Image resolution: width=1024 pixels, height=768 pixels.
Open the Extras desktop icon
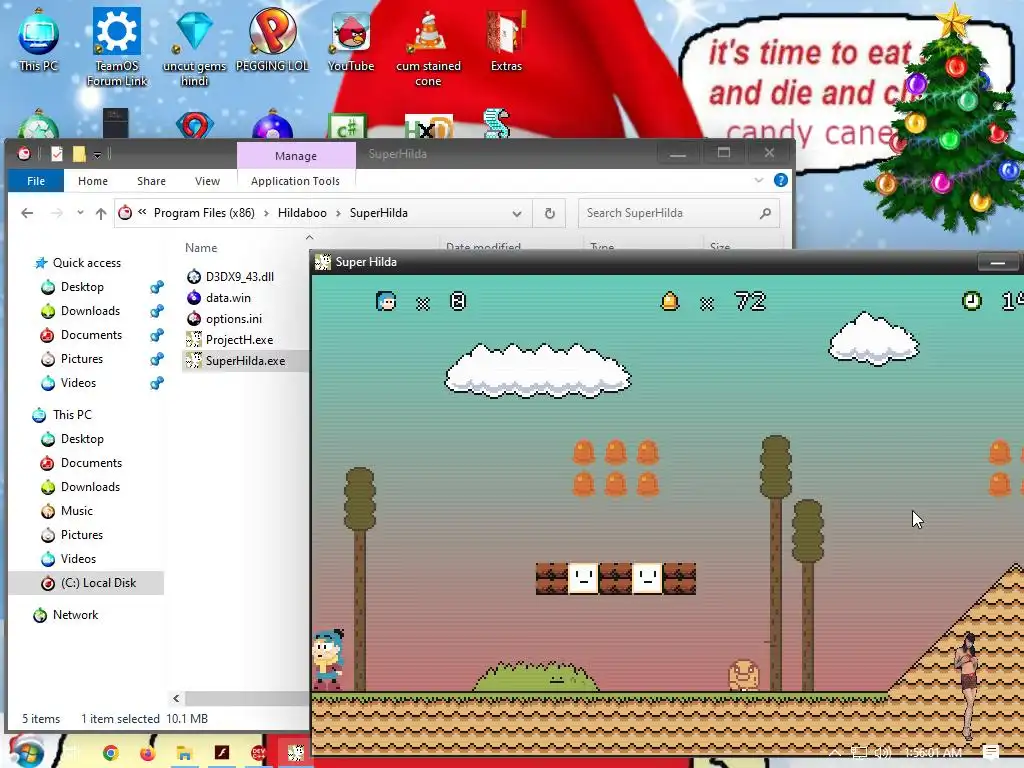(506, 40)
